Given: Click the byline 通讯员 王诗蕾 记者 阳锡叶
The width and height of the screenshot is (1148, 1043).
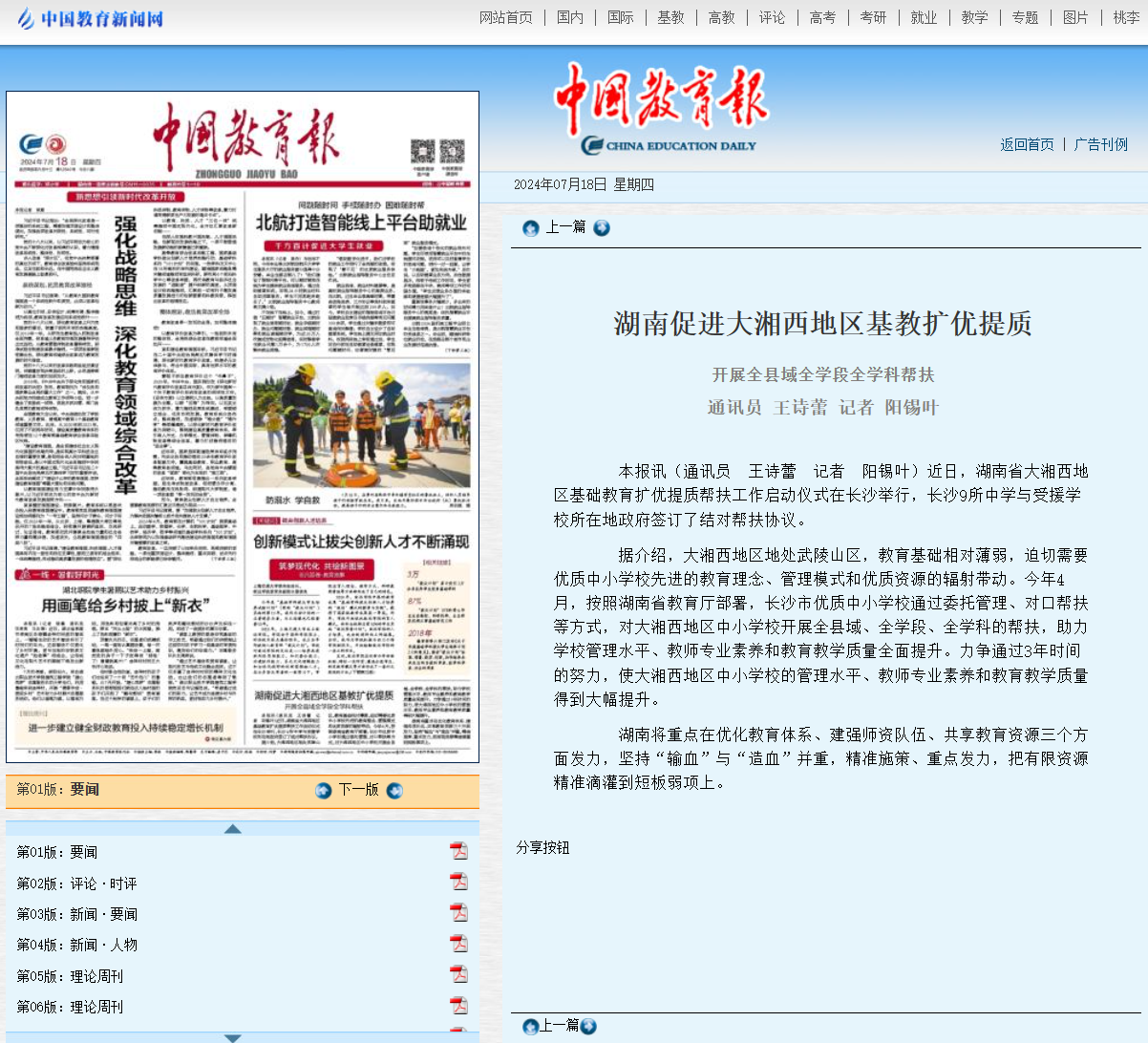Looking at the screenshot, I should coord(823,407).
